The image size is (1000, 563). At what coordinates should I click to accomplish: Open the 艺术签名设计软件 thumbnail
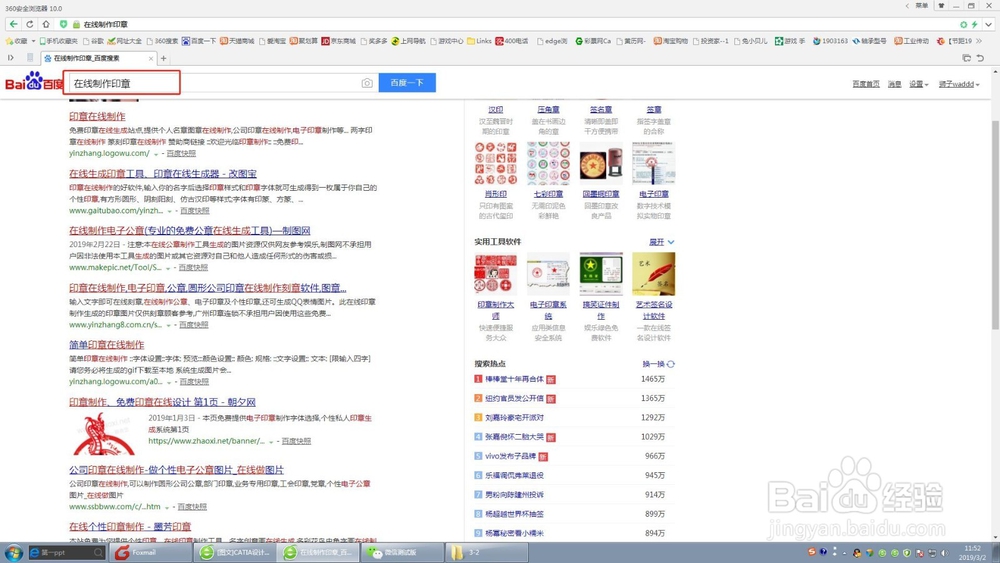click(x=654, y=274)
